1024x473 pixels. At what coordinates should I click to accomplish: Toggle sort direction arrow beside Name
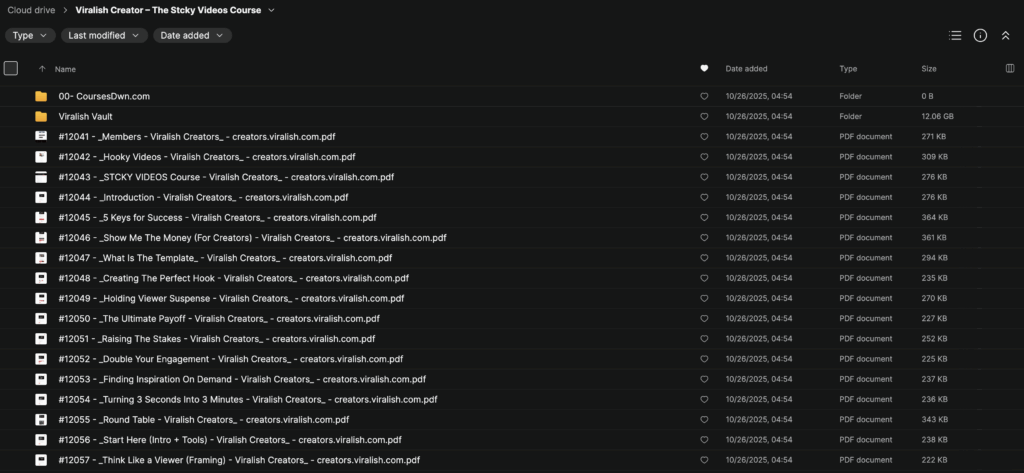pyautogui.click(x=42, y=69)
